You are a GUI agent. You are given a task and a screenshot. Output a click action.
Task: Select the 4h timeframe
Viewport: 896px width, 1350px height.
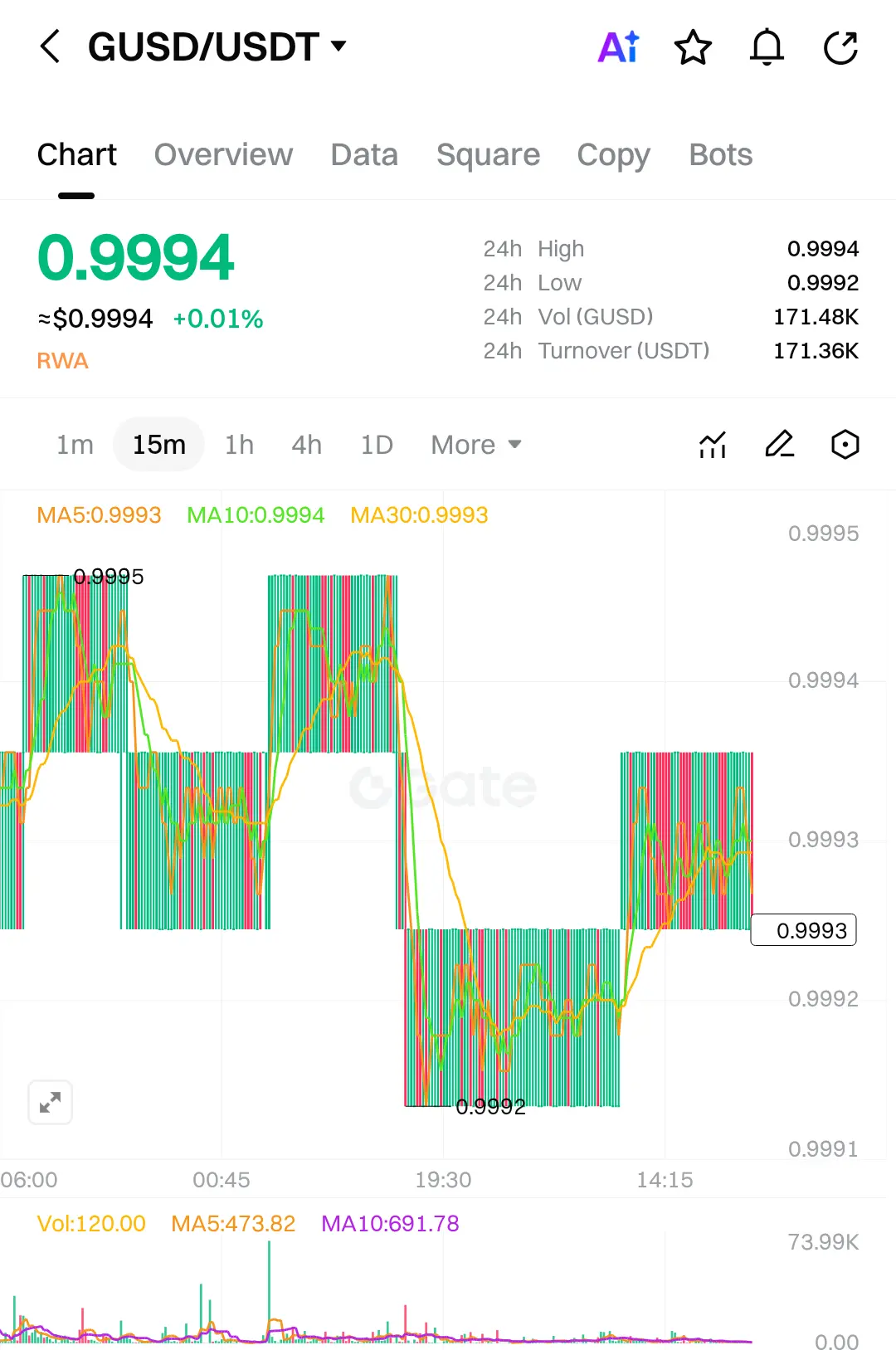tap(306, 445)
